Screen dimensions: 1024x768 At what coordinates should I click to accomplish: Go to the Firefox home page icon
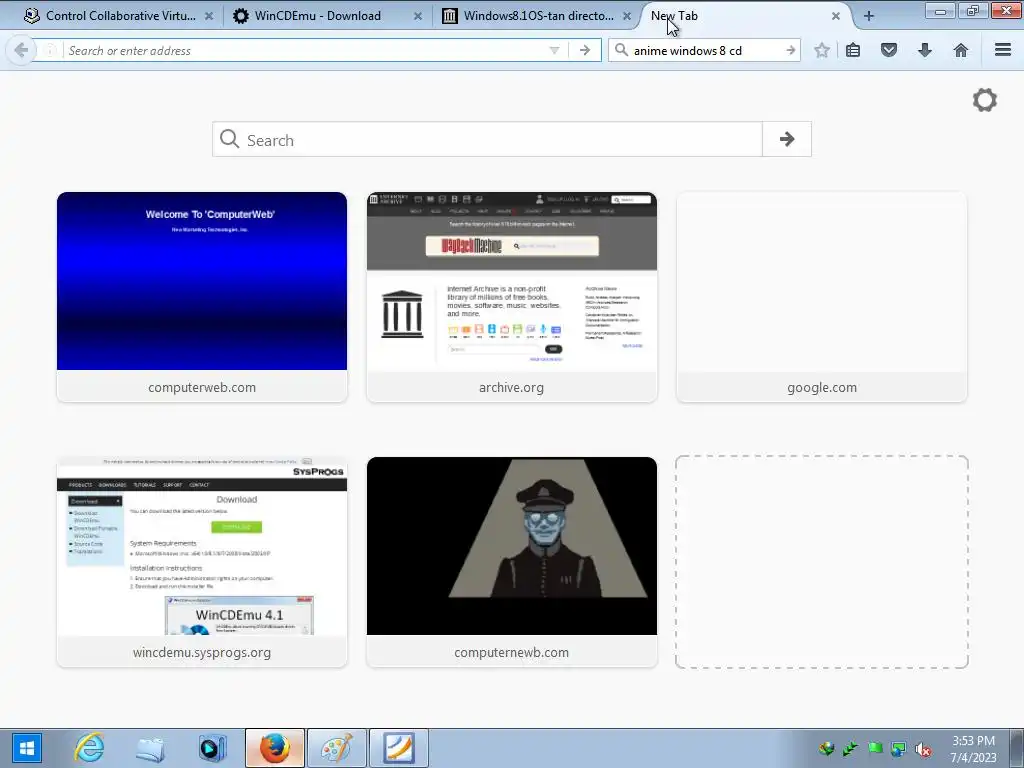(x=960, y=50)
